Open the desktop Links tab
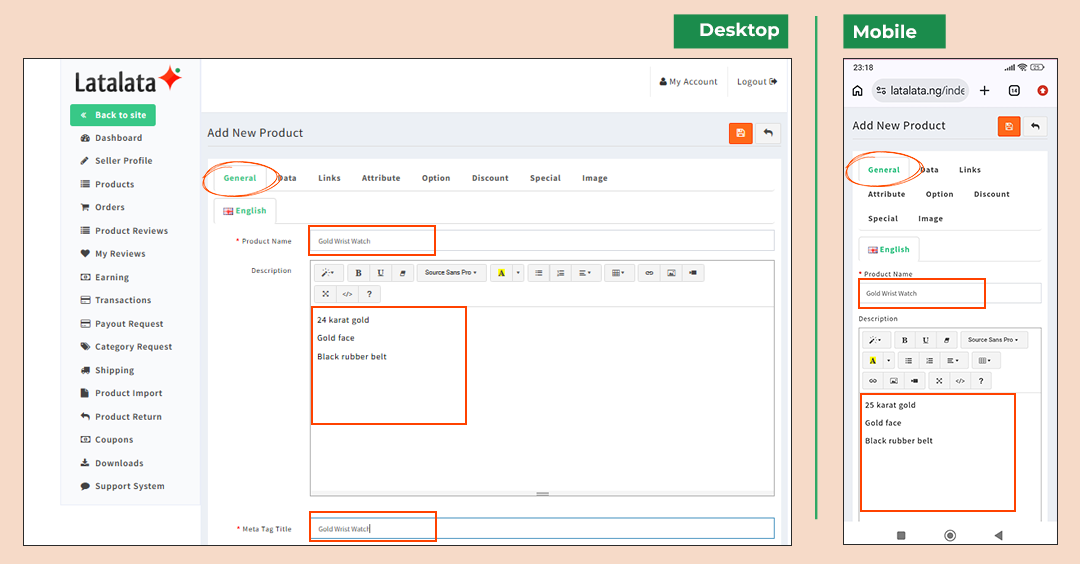 point(329,178)
